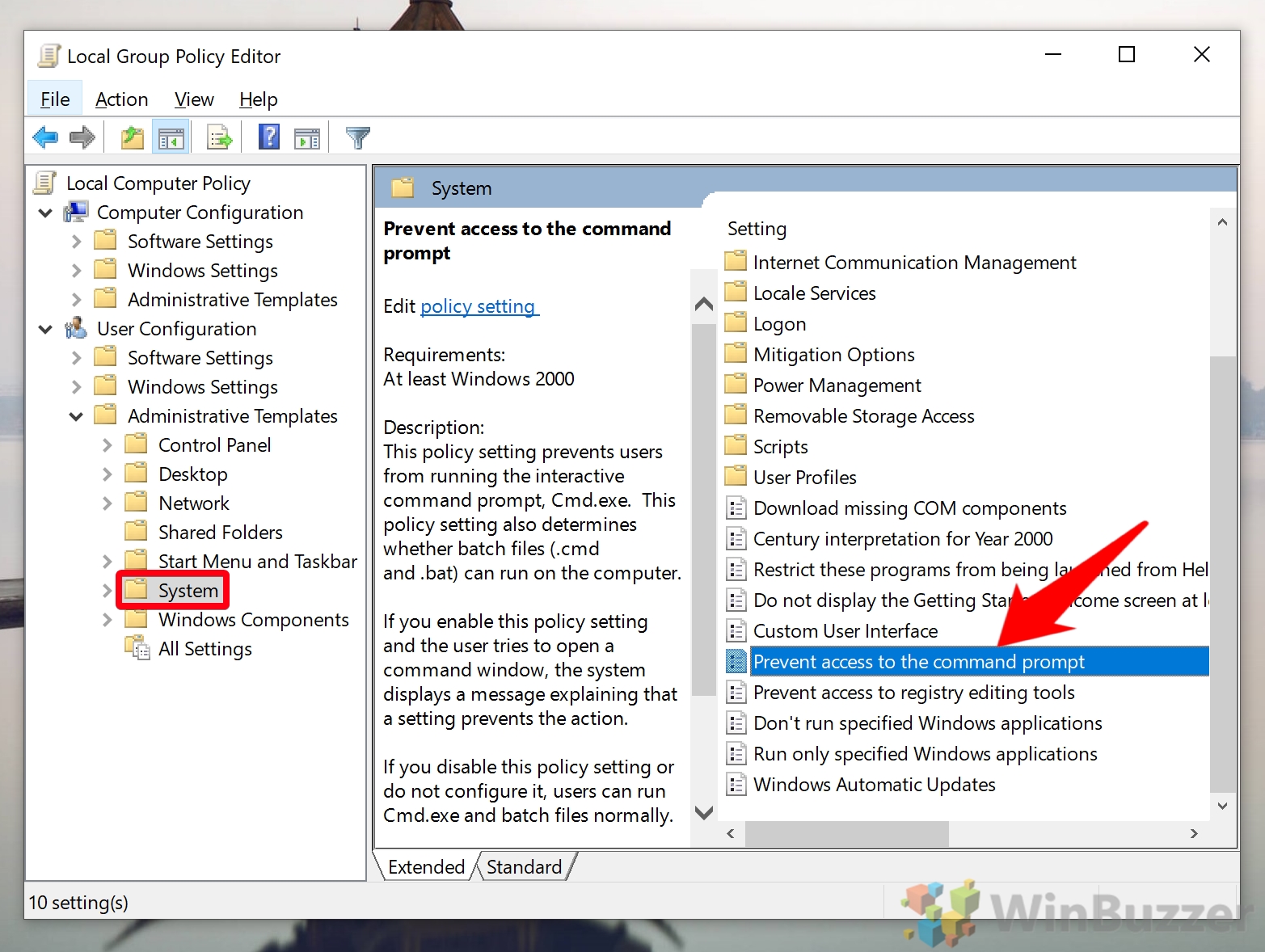Switch to the Standard tab
The height and width of the screenshot is (952, 1265).
tap(524, 866)
